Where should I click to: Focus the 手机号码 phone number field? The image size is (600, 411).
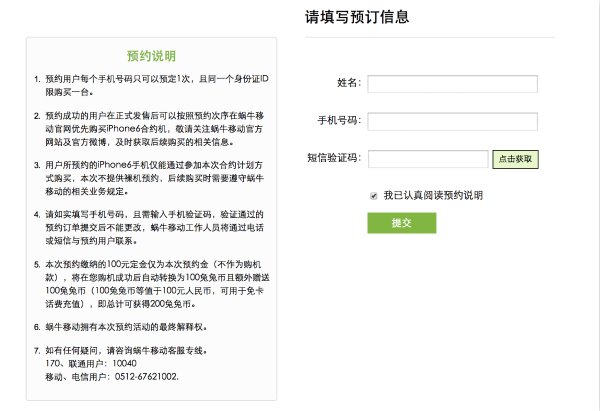(453, 121)
